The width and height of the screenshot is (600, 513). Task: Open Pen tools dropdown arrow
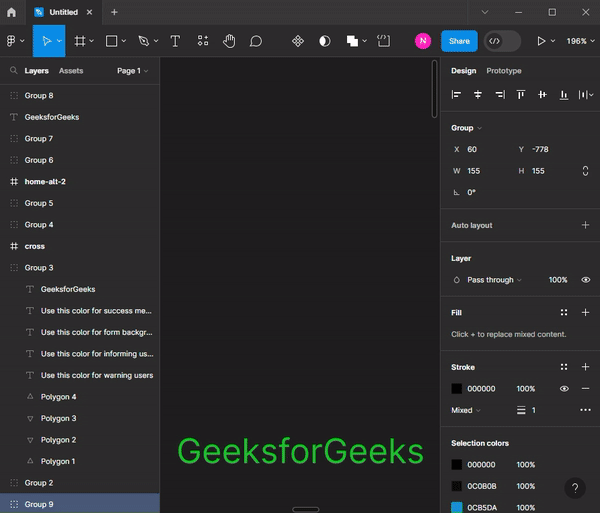pos(156,41)
